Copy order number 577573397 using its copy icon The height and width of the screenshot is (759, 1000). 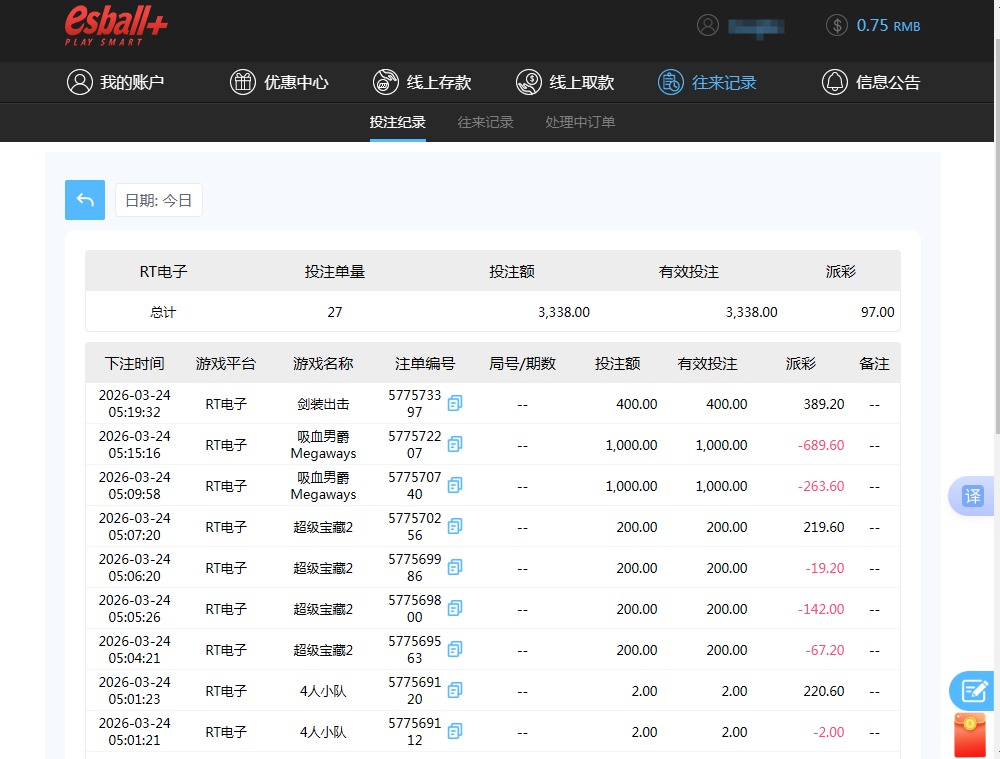click(x=455, y=404)
